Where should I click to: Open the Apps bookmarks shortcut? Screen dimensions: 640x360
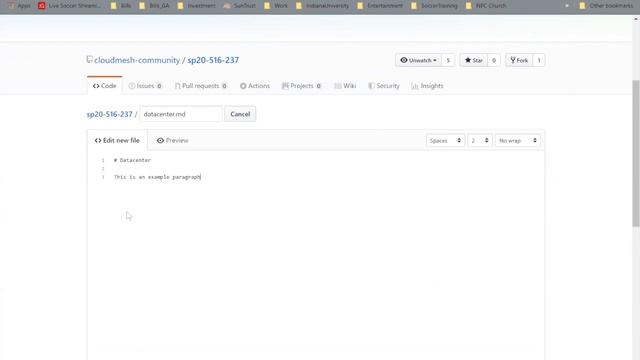19,6
